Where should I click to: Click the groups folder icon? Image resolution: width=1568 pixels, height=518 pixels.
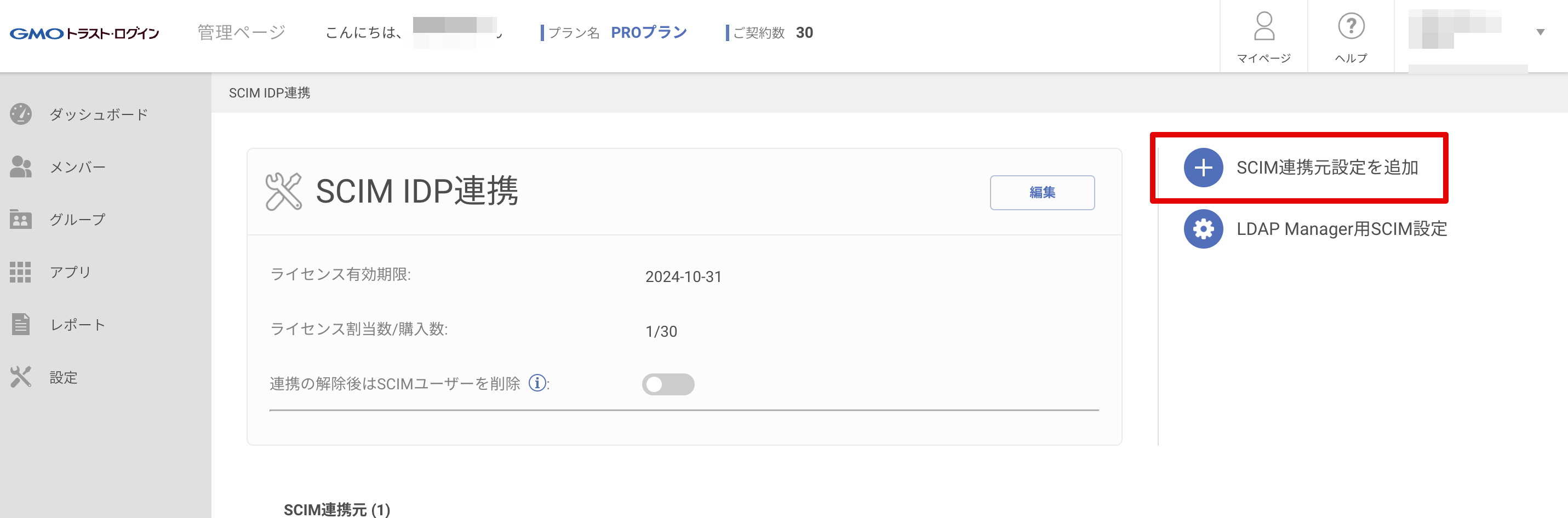[x=21, y=219]
